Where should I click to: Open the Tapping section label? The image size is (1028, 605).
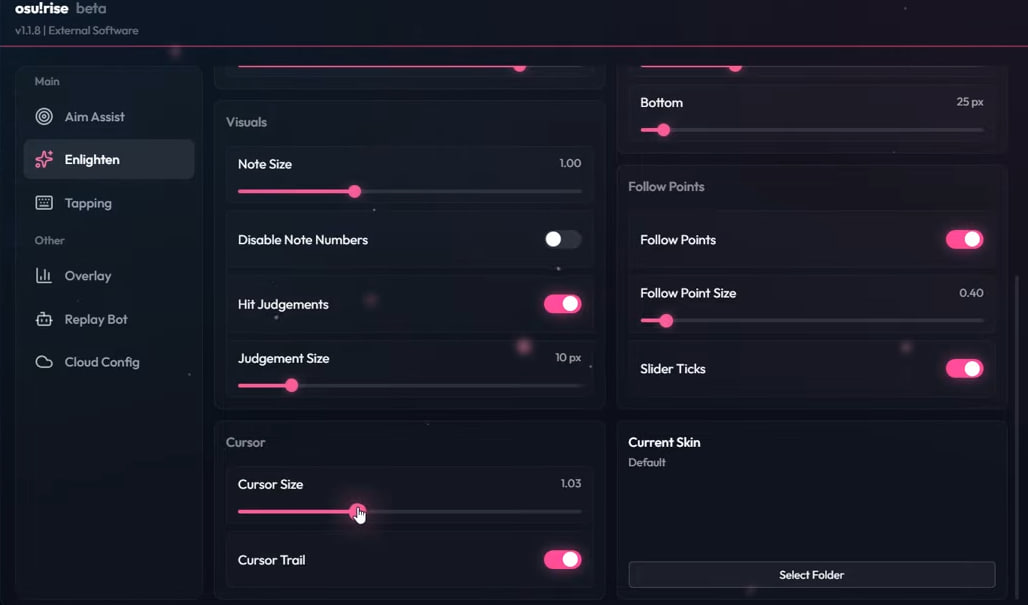click(x=88, y=203)
